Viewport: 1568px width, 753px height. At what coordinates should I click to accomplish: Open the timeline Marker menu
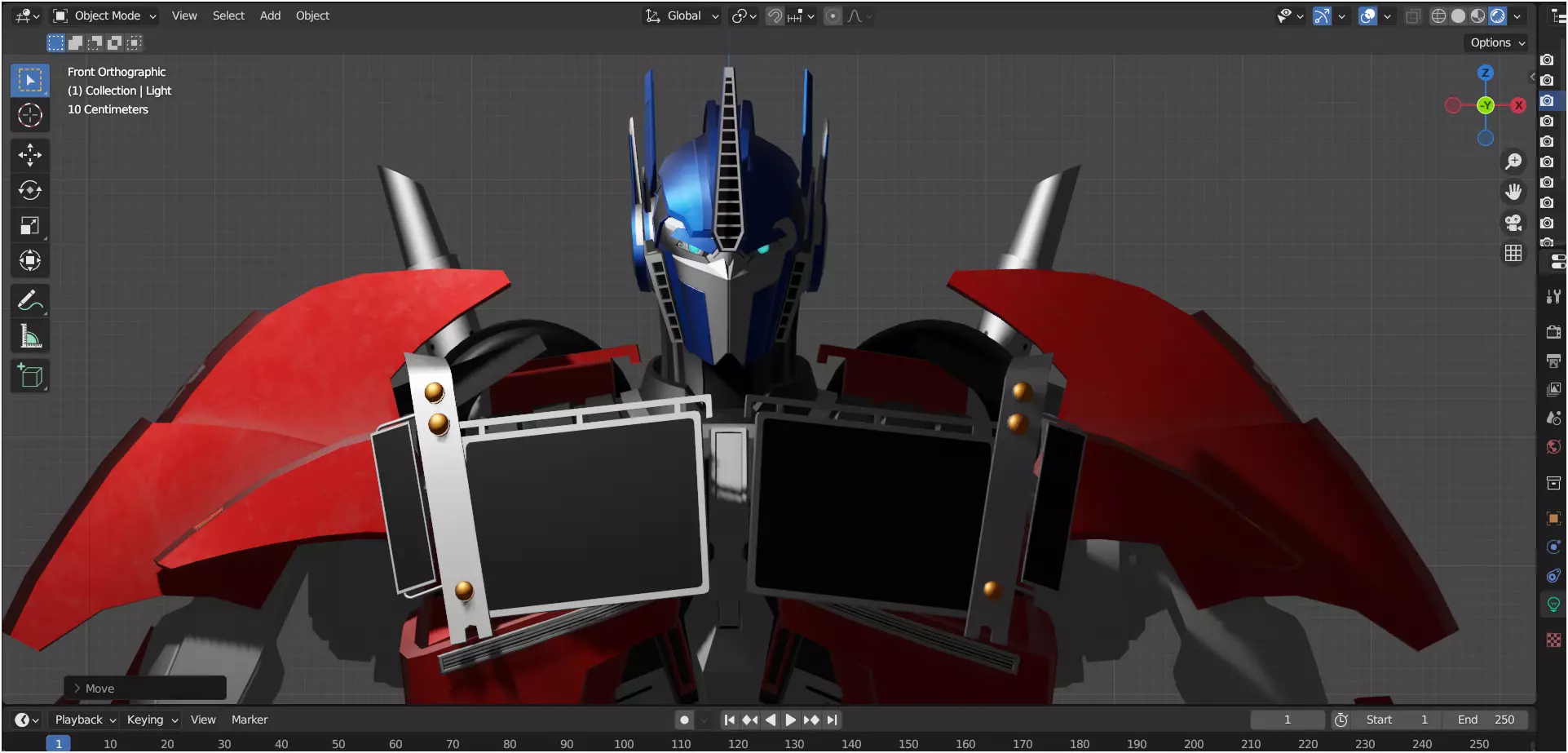coord(250,720)
